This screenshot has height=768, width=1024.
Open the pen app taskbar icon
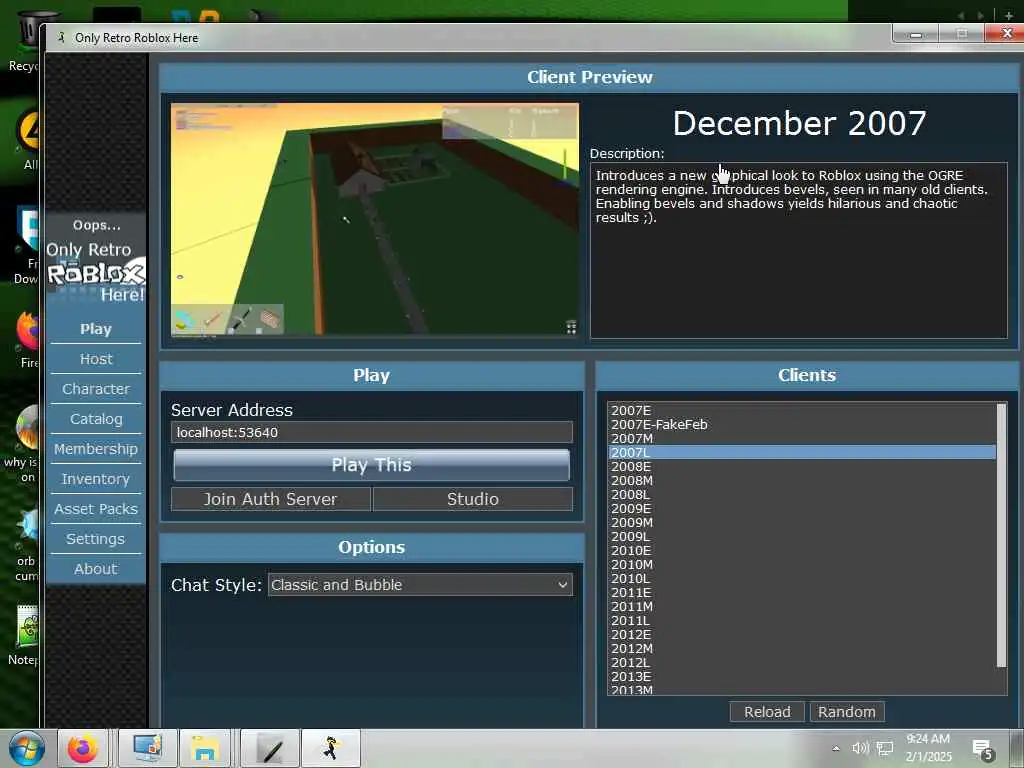coord(270,748)
